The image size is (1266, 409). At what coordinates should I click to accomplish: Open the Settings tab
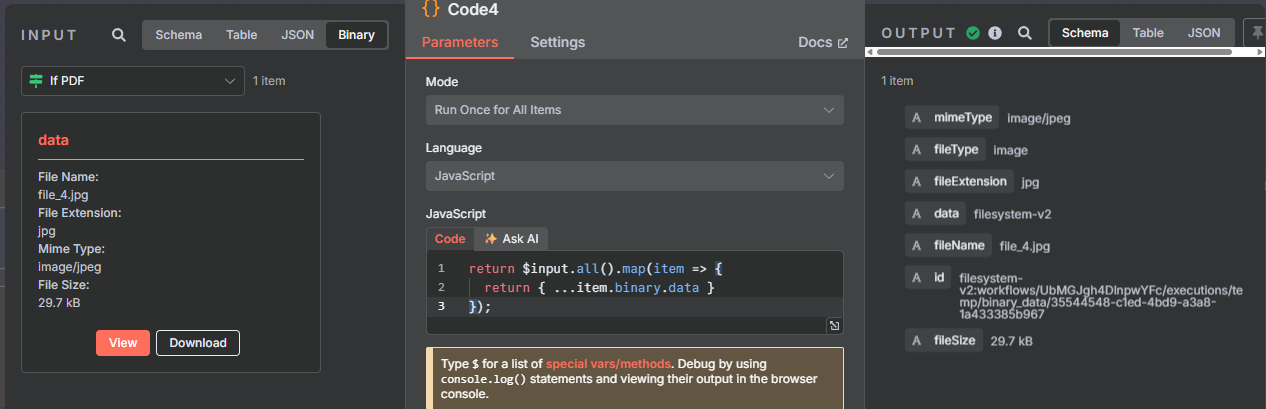(x=558, y=42)
